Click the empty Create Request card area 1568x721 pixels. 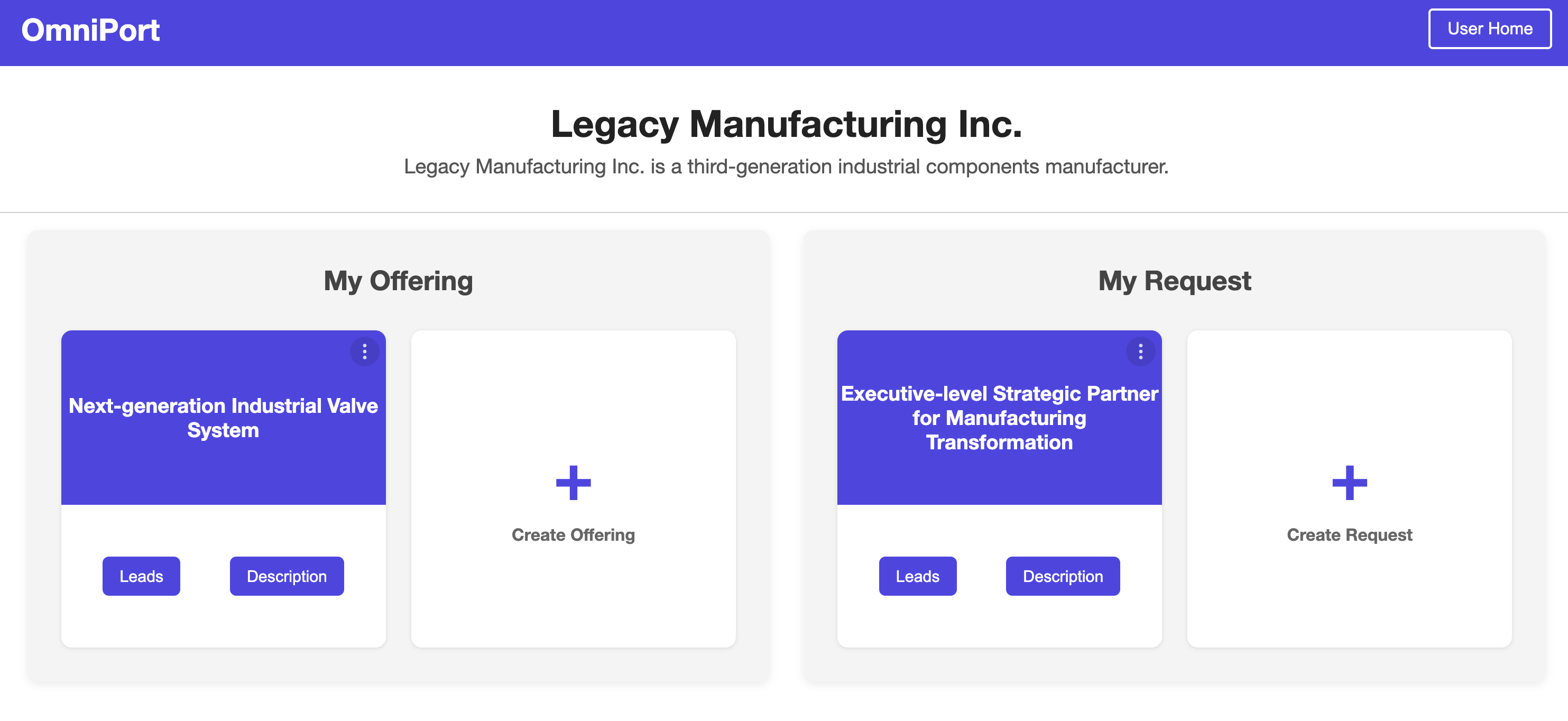[x=1350, y=488]
